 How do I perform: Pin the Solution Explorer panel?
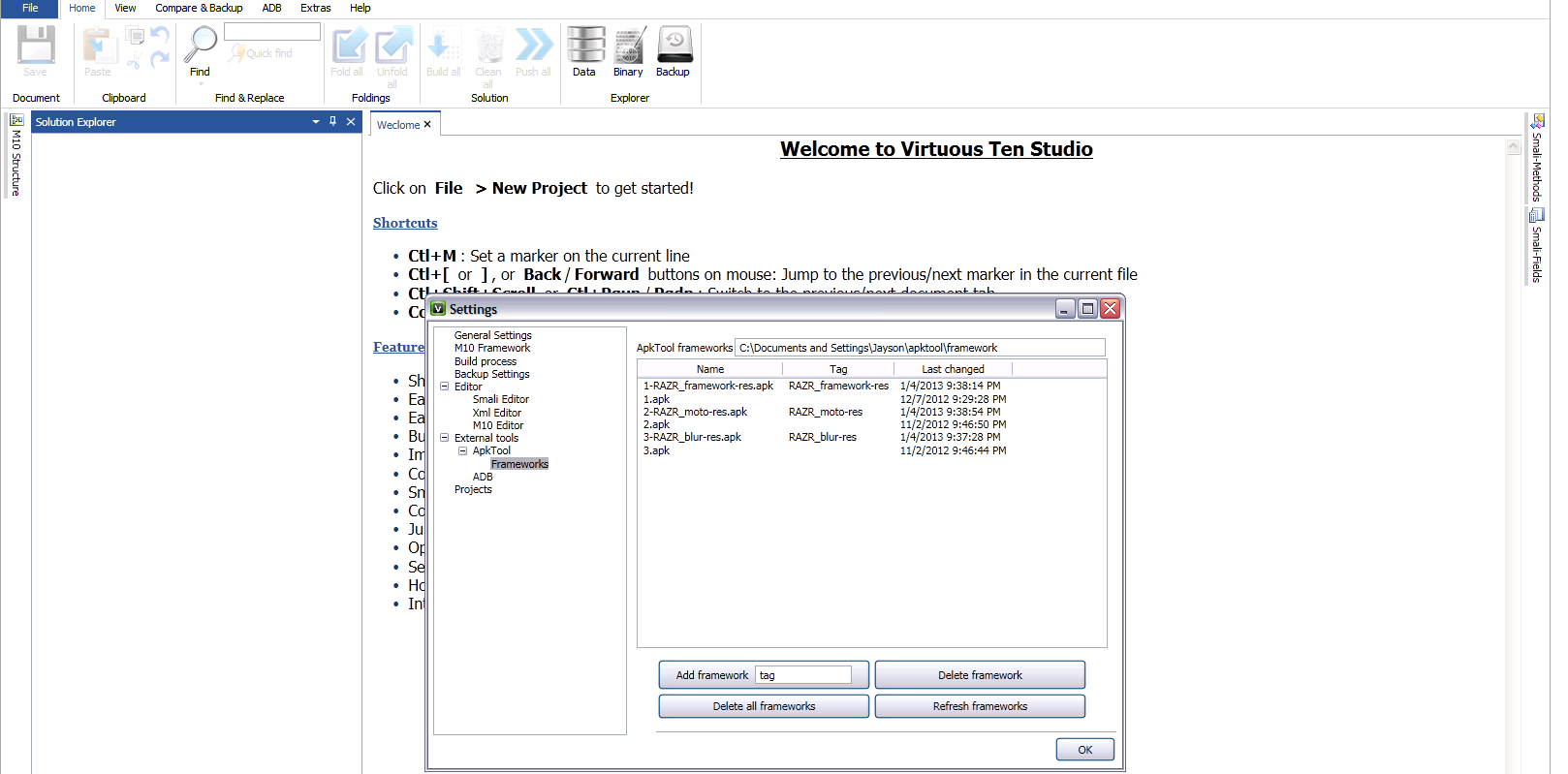click(x=333, y=122)
